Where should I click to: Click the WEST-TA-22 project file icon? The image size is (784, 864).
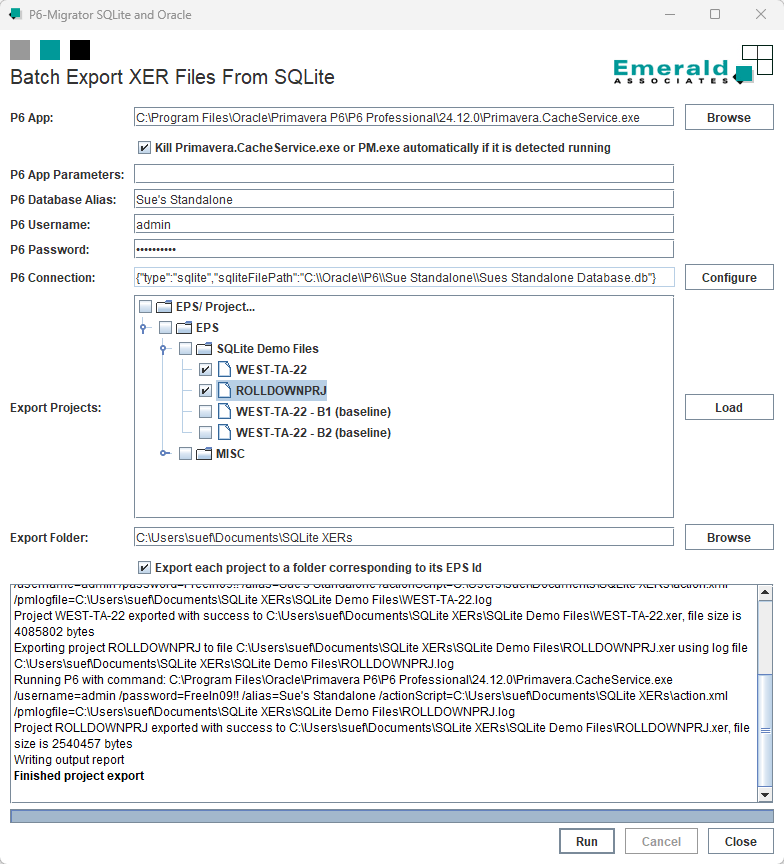(224, 370)
